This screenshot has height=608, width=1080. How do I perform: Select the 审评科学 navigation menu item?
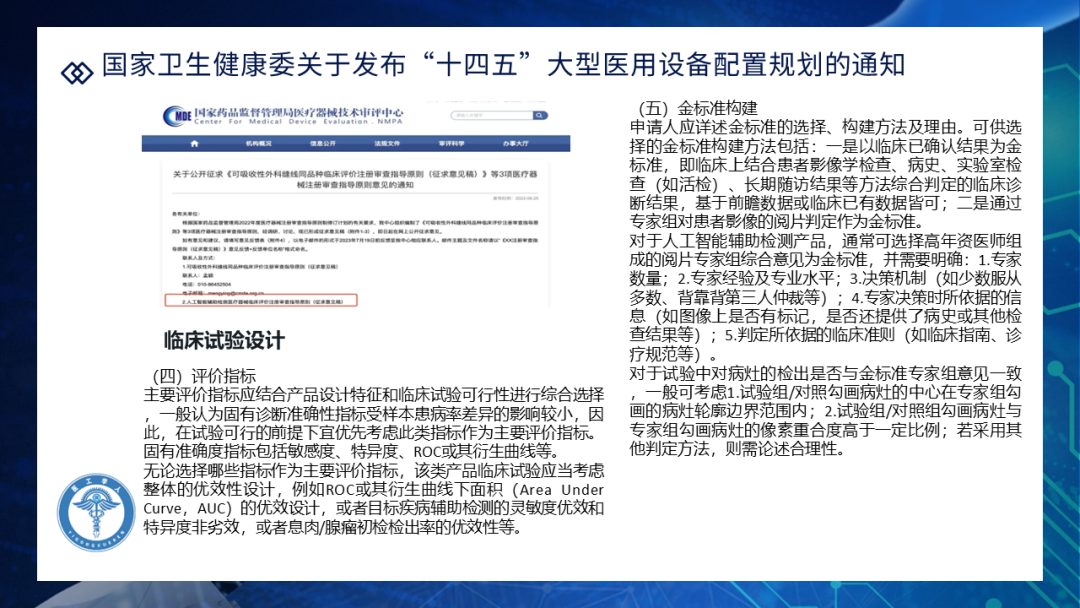(451, 144)
